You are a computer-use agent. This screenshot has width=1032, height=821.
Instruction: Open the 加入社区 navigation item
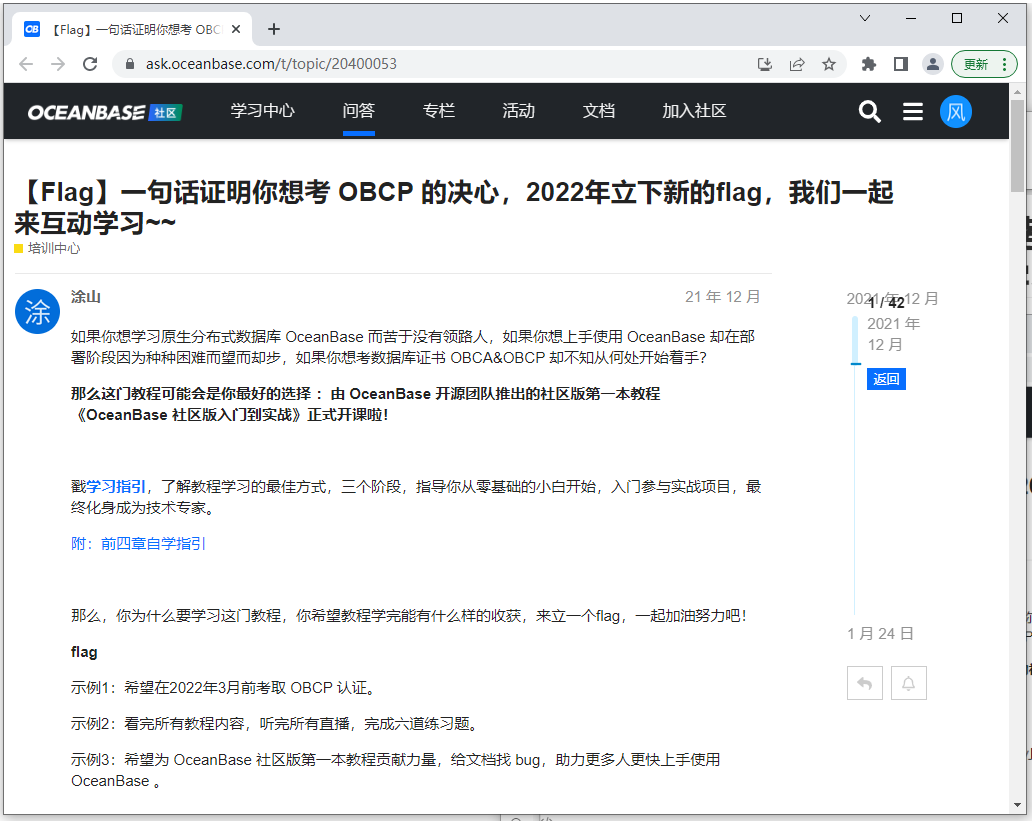pos(694,111)
